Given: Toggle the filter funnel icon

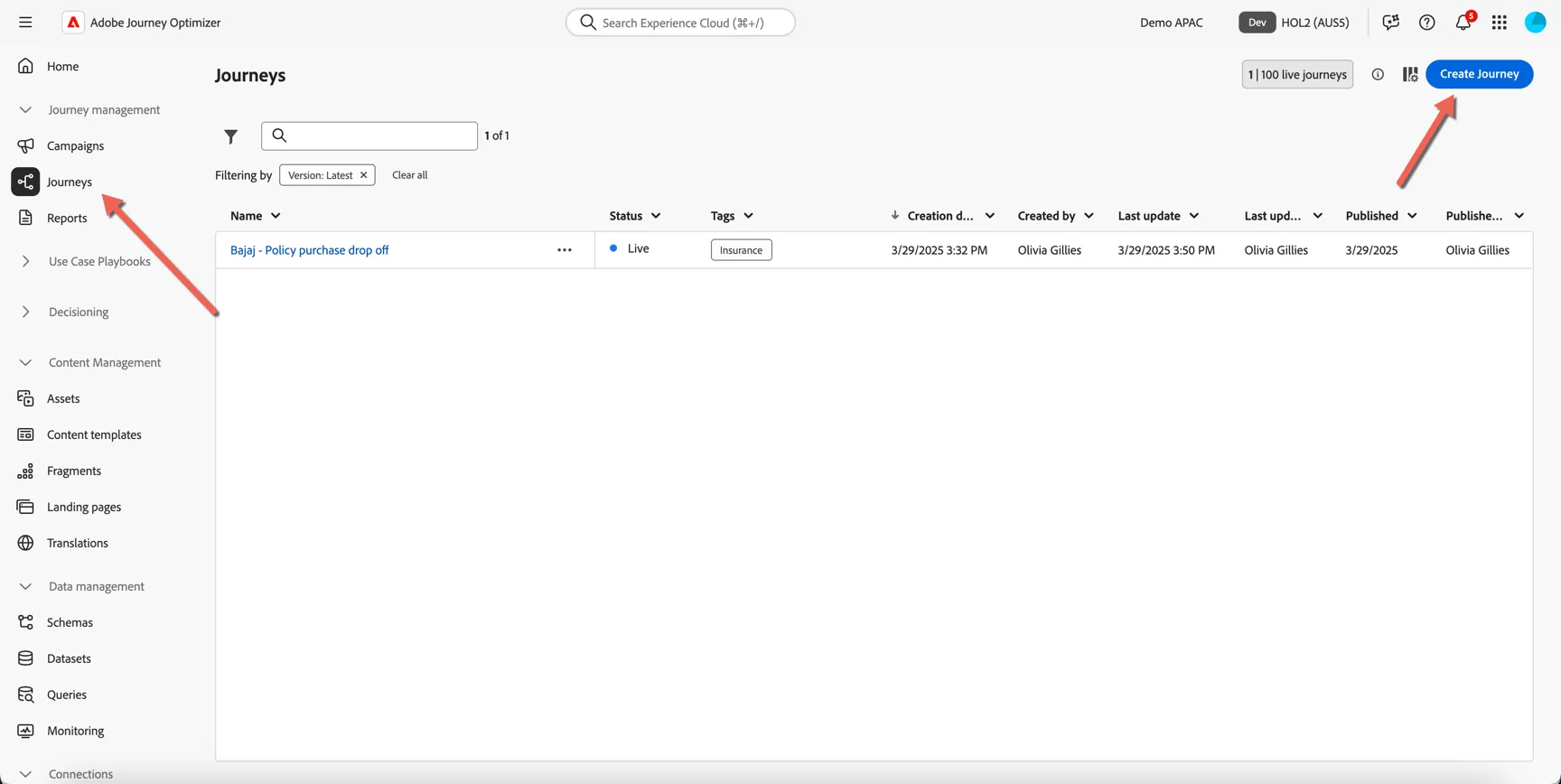Looking at the screenshot, I should [x=231, y=136].
